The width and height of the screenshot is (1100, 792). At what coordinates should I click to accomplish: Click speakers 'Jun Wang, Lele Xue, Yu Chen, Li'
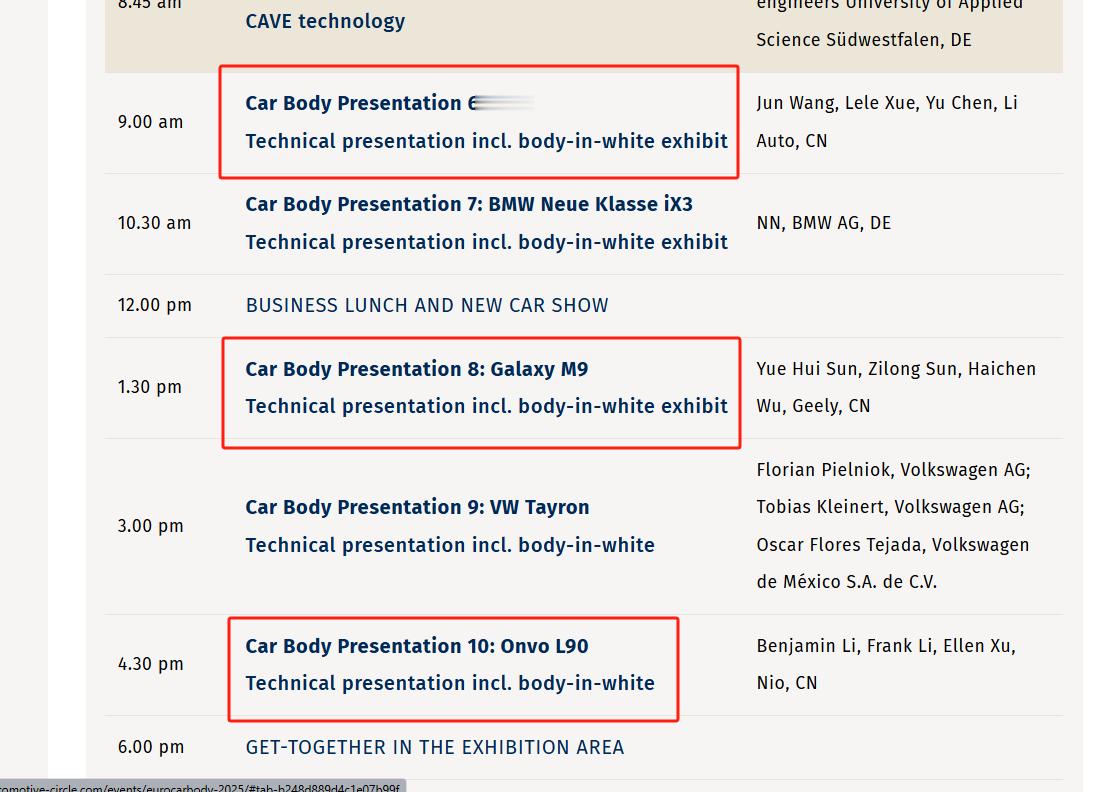(x=887, y=103)
